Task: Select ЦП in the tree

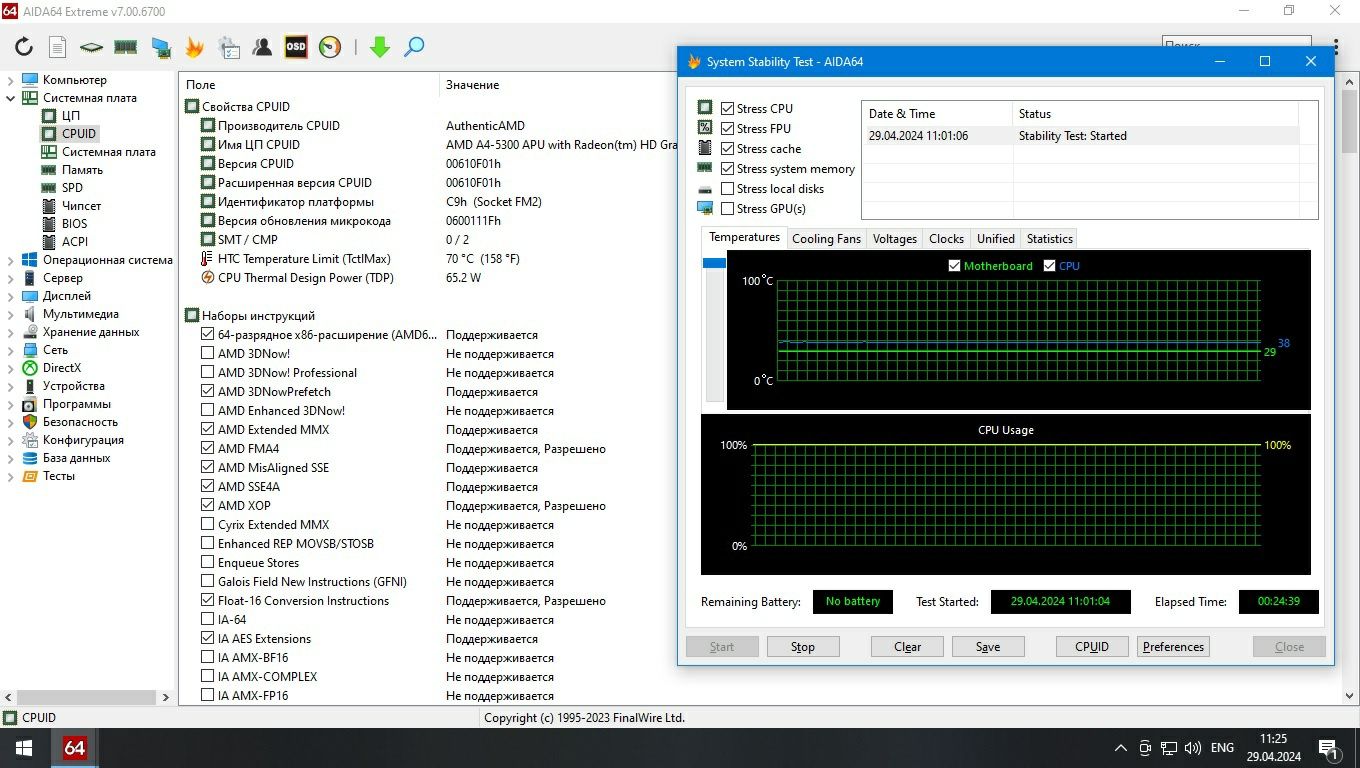Action: (70, 116)
